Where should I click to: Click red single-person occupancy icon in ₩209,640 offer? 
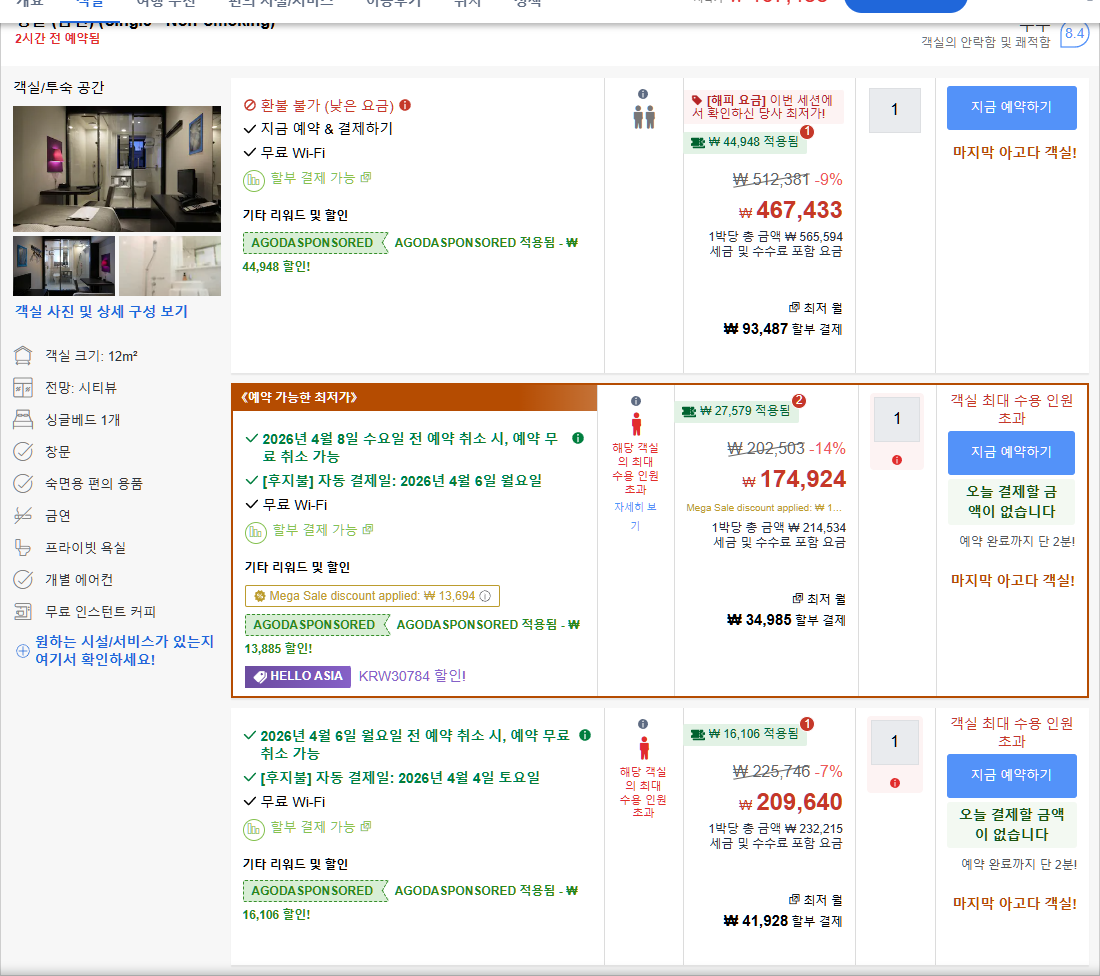[x=643, y=747]
